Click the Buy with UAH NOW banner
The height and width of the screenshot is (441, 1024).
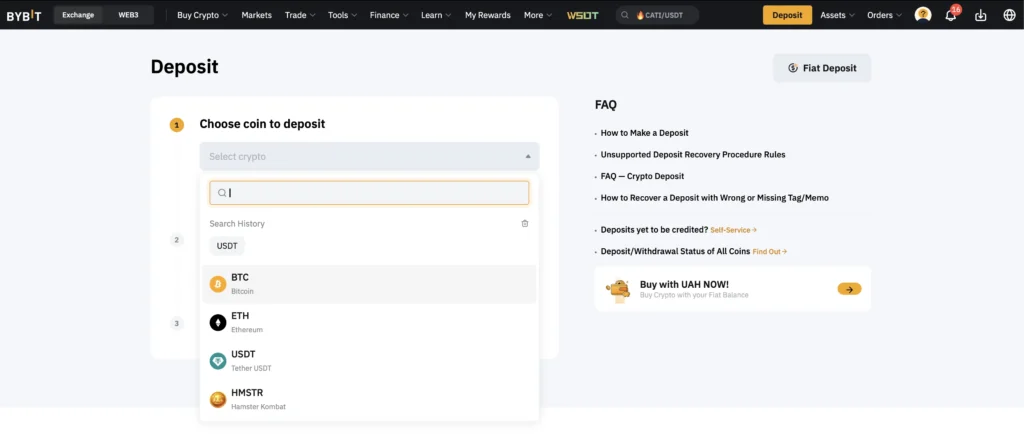coord(733,289)
